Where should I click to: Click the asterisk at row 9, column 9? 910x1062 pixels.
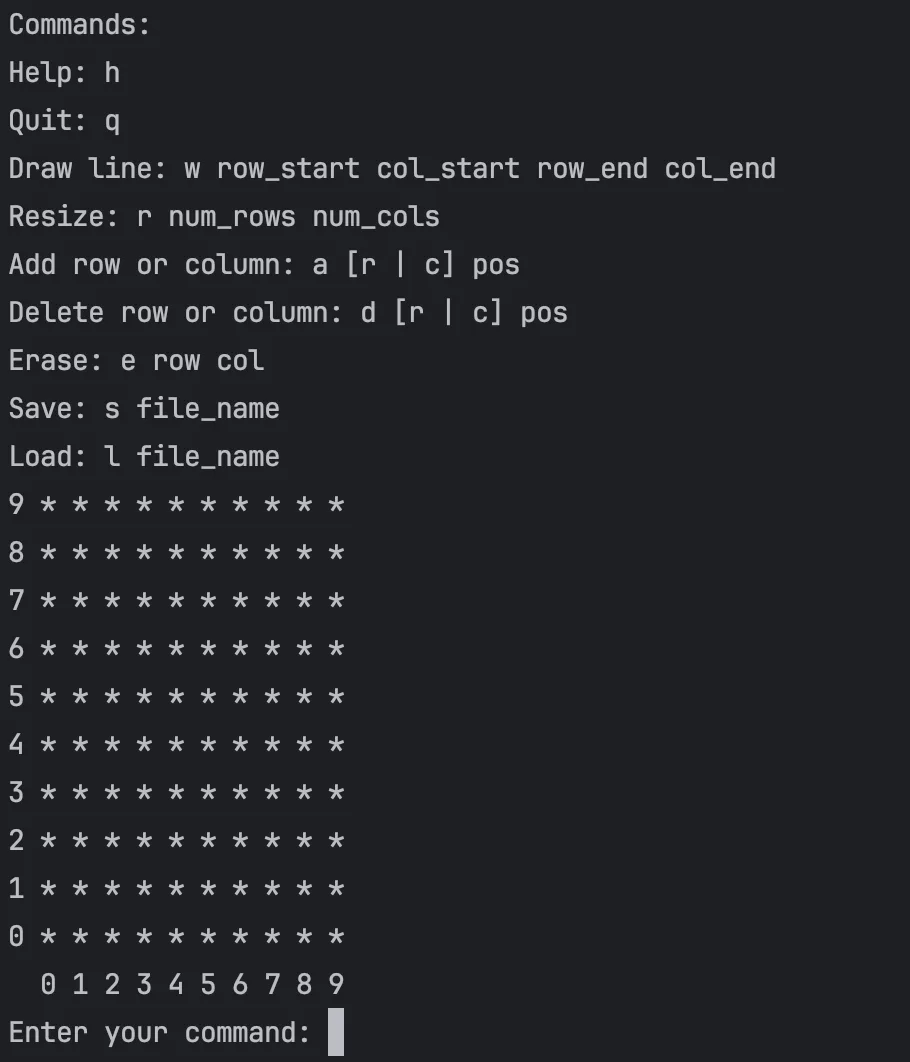(x=336, y=505)
